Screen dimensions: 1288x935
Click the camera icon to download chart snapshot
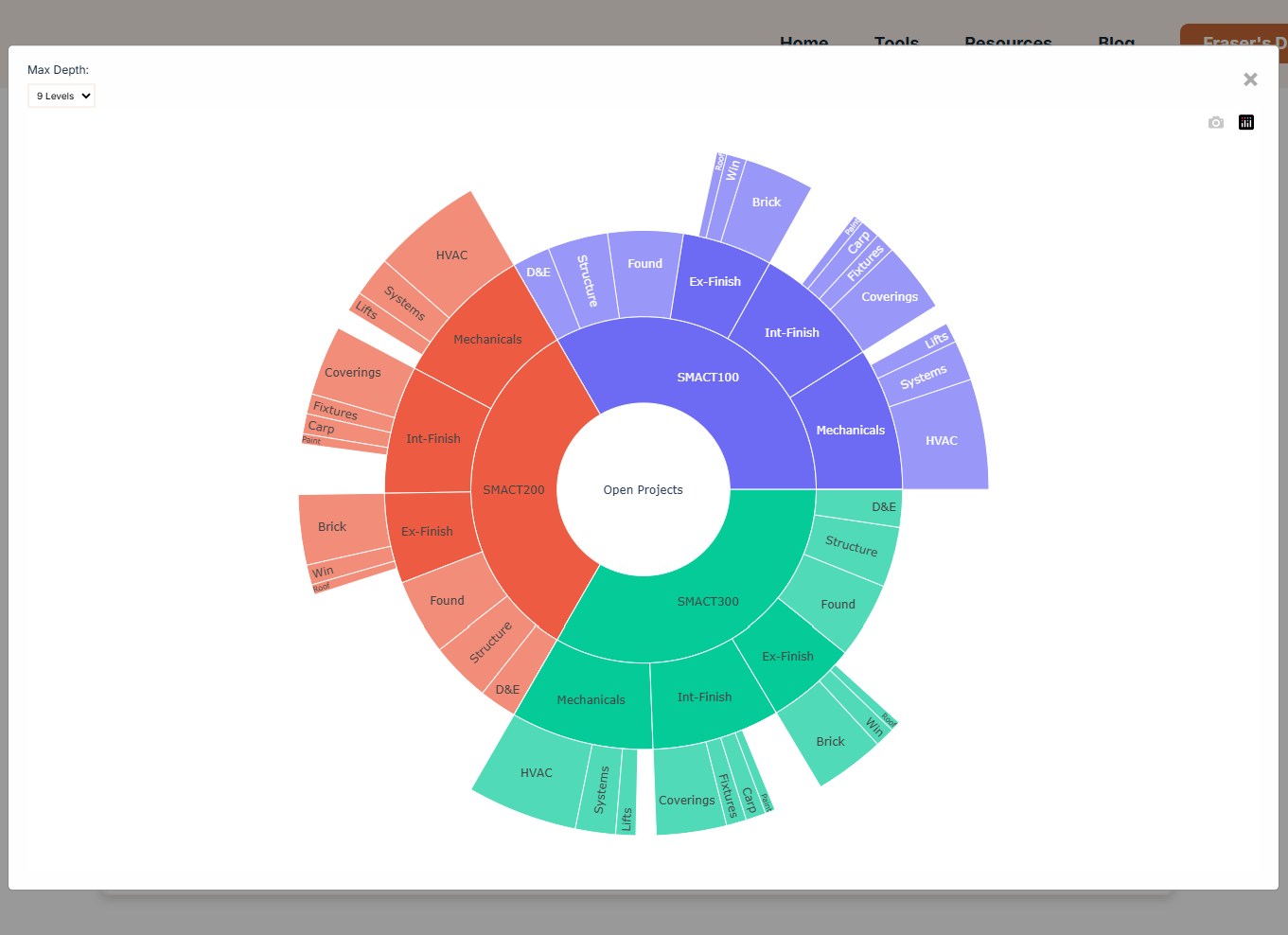[1216, 122]
